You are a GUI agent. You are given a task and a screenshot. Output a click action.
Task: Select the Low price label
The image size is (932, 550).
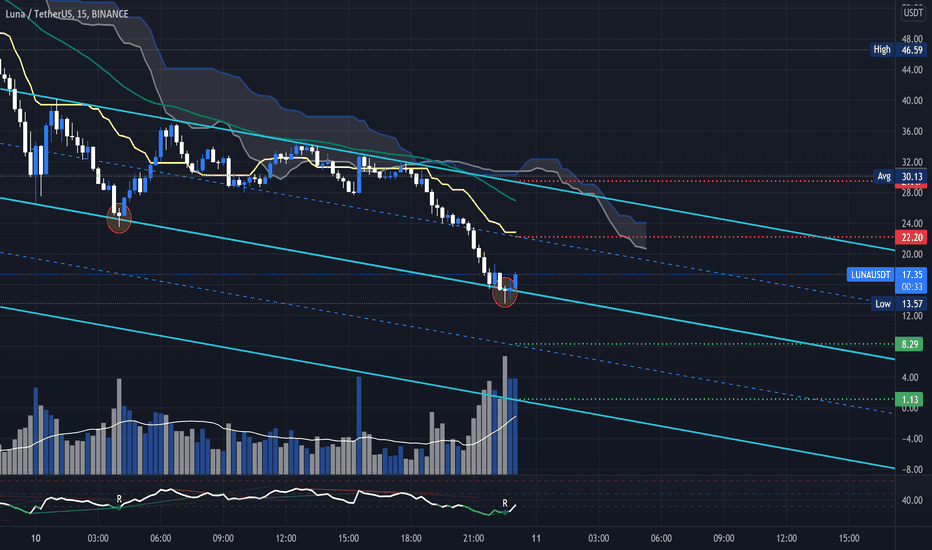[x=883, y=304]
